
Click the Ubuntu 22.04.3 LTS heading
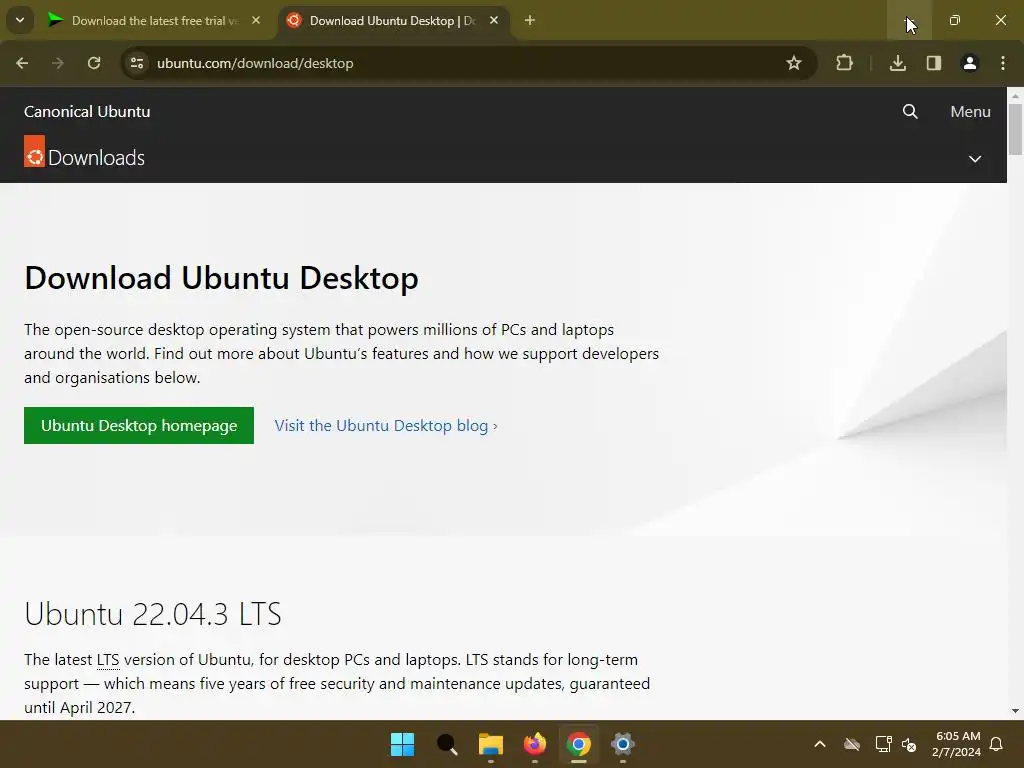tap(153, 614)
